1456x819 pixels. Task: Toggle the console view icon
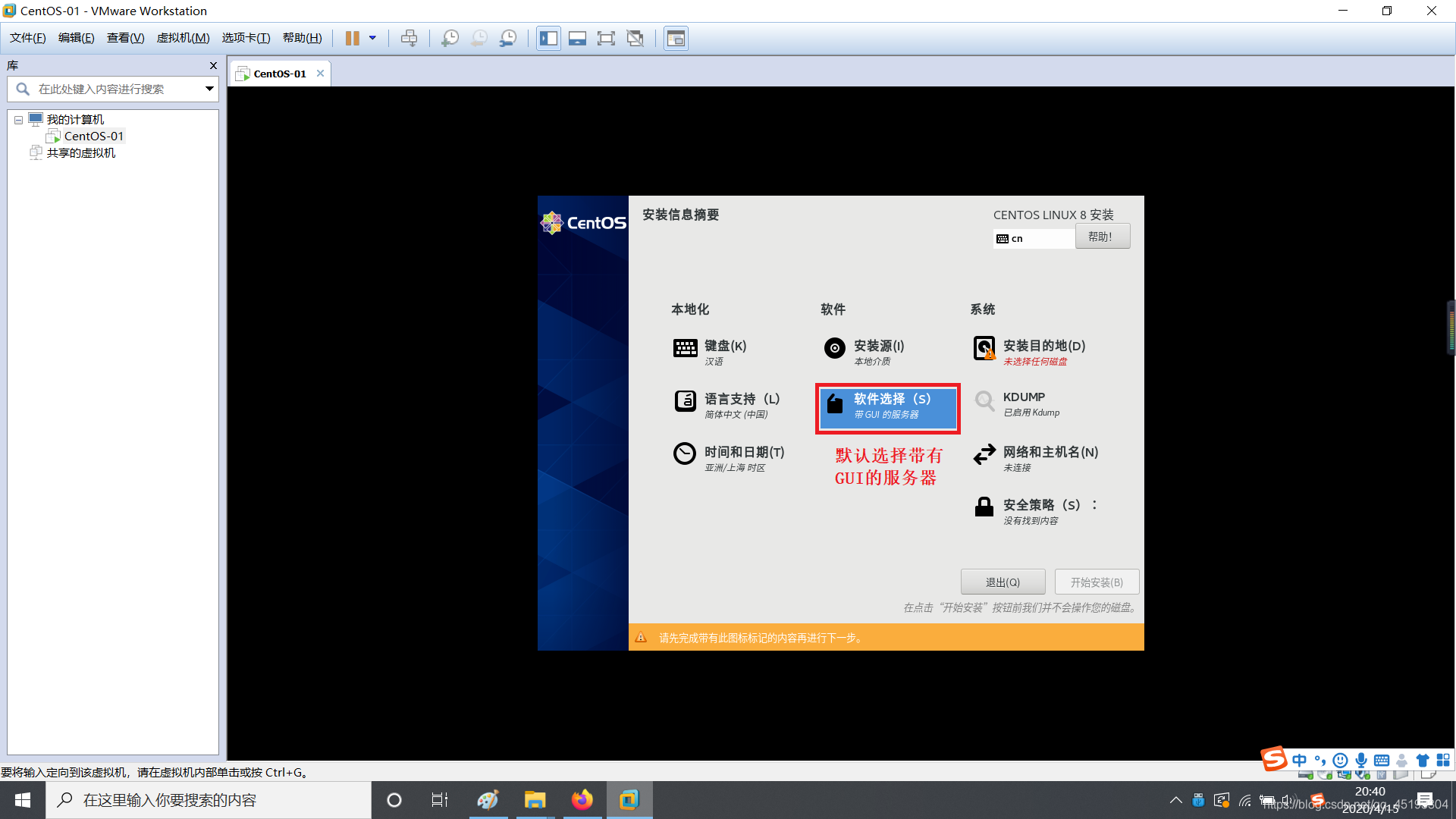click(676, 38)
